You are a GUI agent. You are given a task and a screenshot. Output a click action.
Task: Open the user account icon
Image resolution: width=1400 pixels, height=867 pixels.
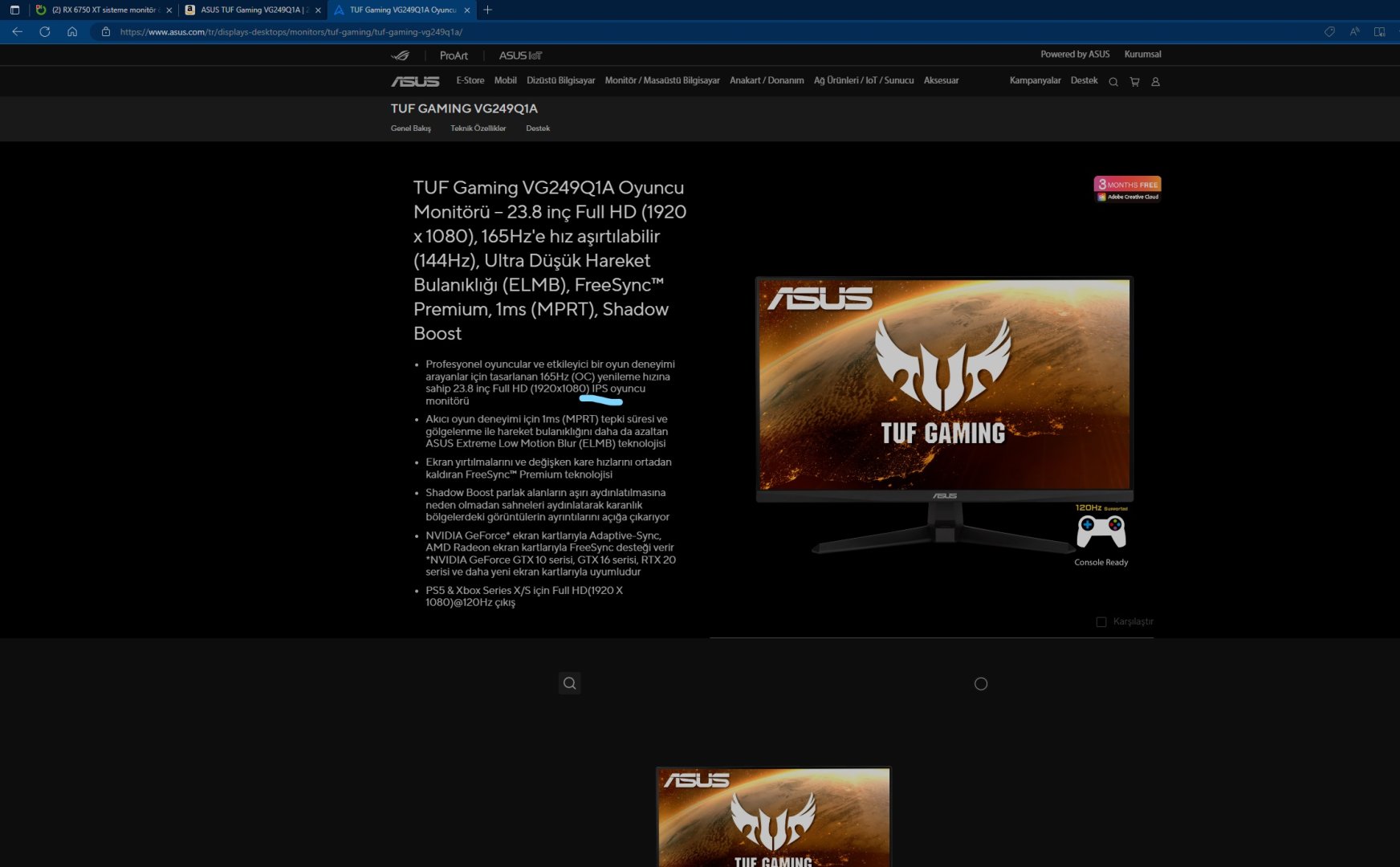1156,82
